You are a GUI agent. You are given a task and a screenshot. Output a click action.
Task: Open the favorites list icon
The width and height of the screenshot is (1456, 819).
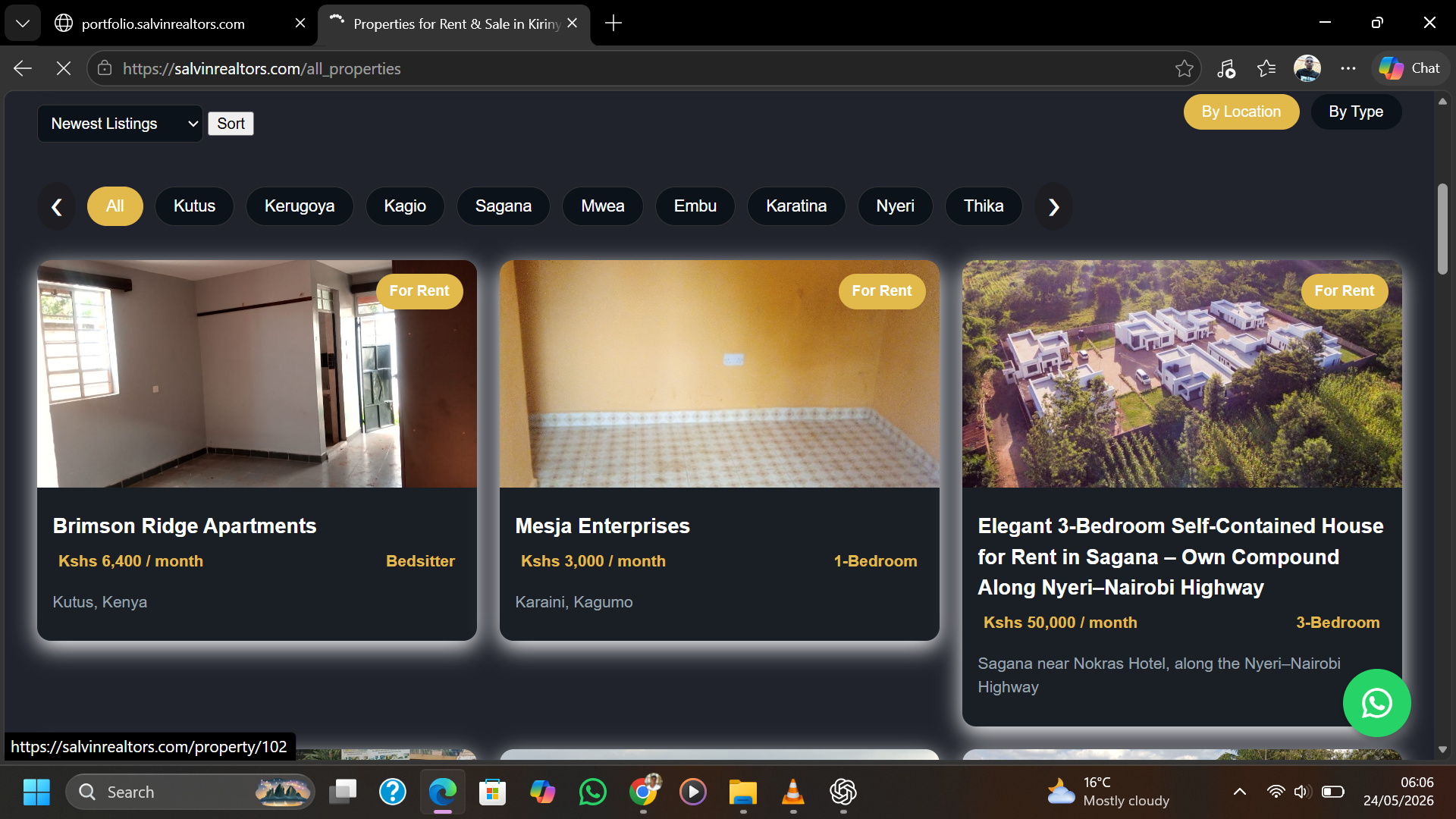click(1266, 68)
